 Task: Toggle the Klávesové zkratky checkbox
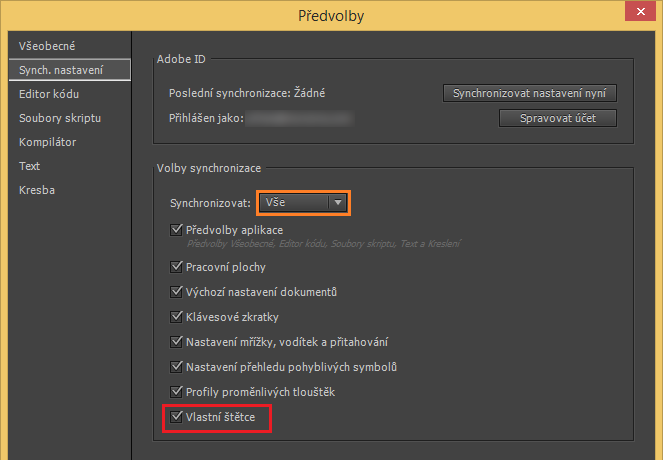point(178,317)
